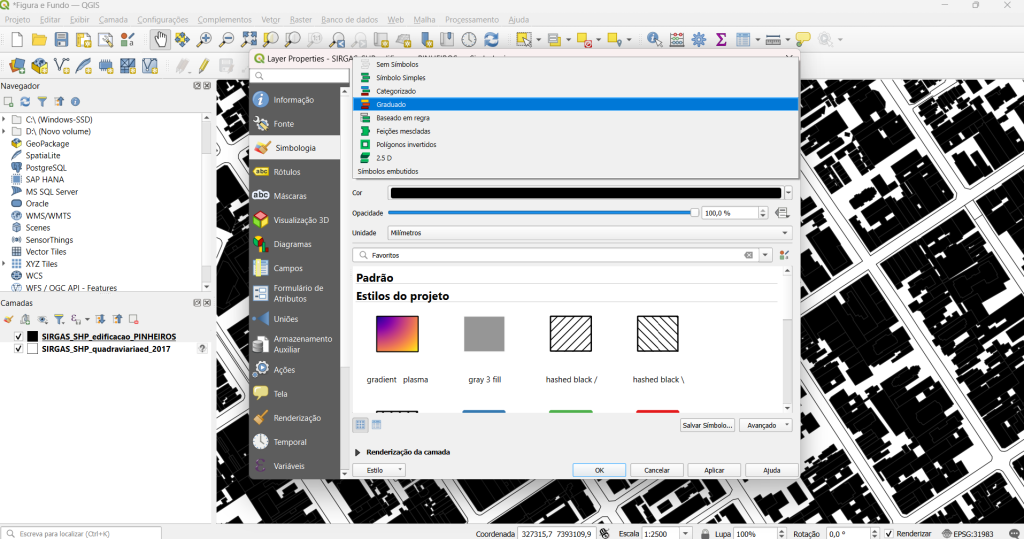Toggle editing pencil icon

[x=204, y=65]
